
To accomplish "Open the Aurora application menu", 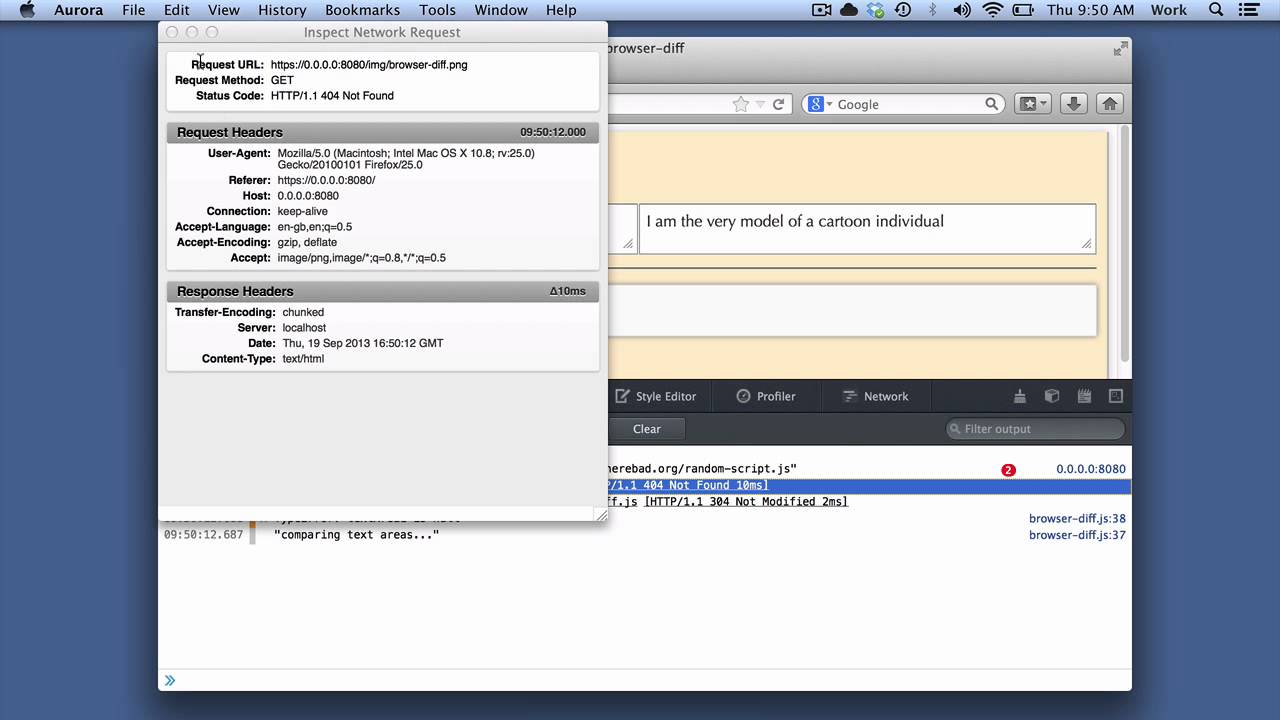I will pos(78,10).
